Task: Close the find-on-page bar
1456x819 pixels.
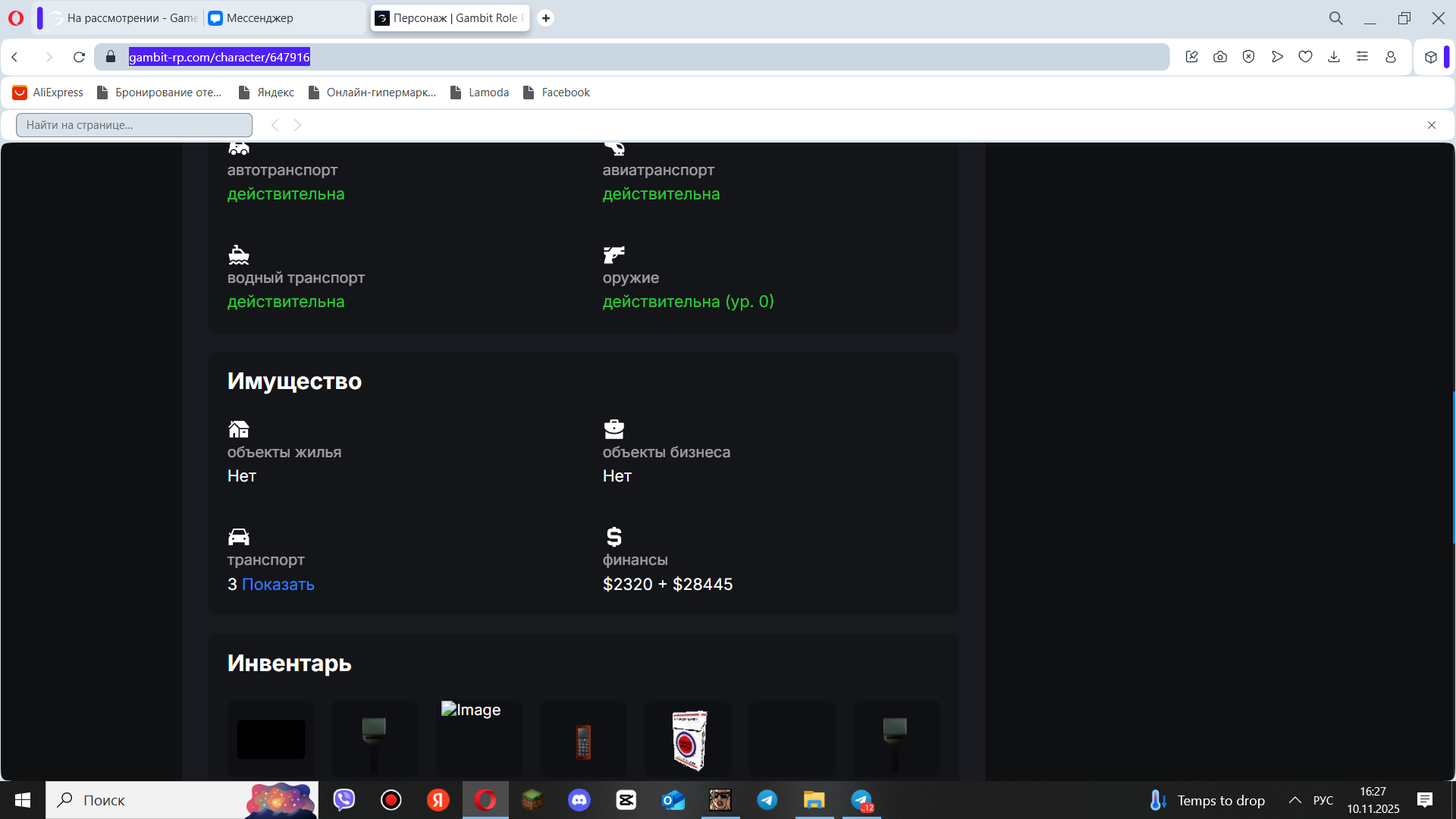Action: tap(1432, 125)
